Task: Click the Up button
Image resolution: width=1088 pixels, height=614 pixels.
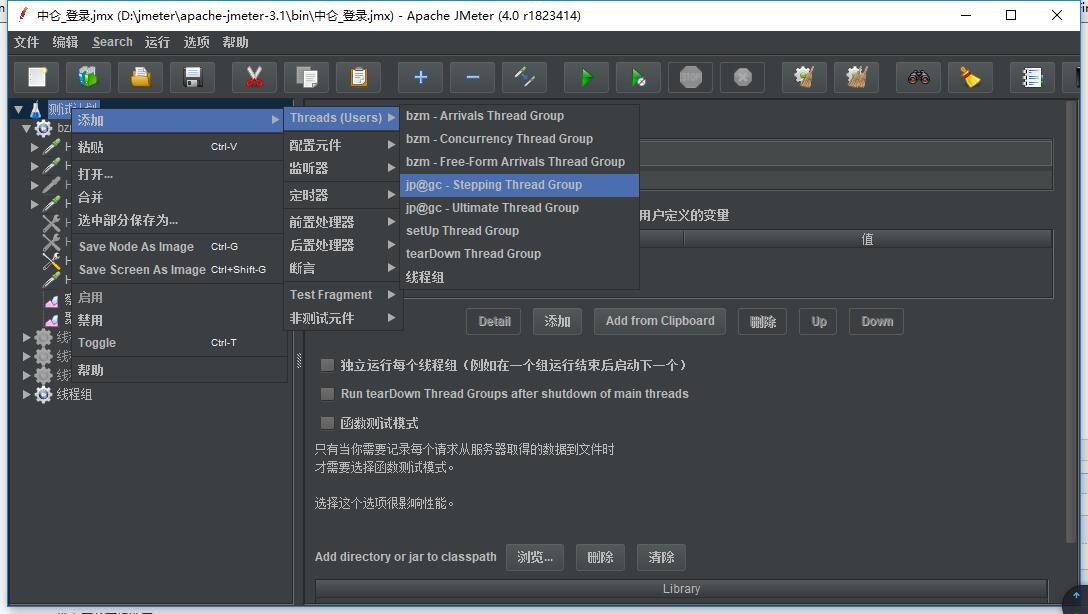Action: click(x=818, y=321)
